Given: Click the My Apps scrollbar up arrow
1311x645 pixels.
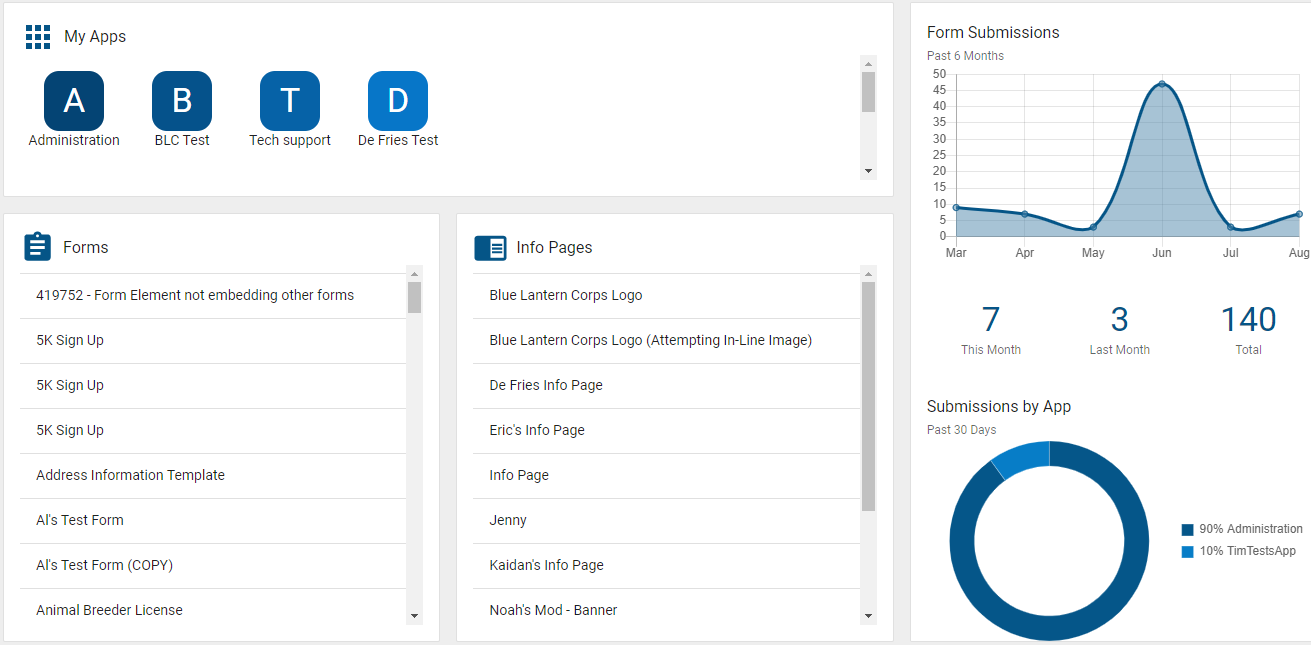Looking at the screenshot, I should click(868, 64).
